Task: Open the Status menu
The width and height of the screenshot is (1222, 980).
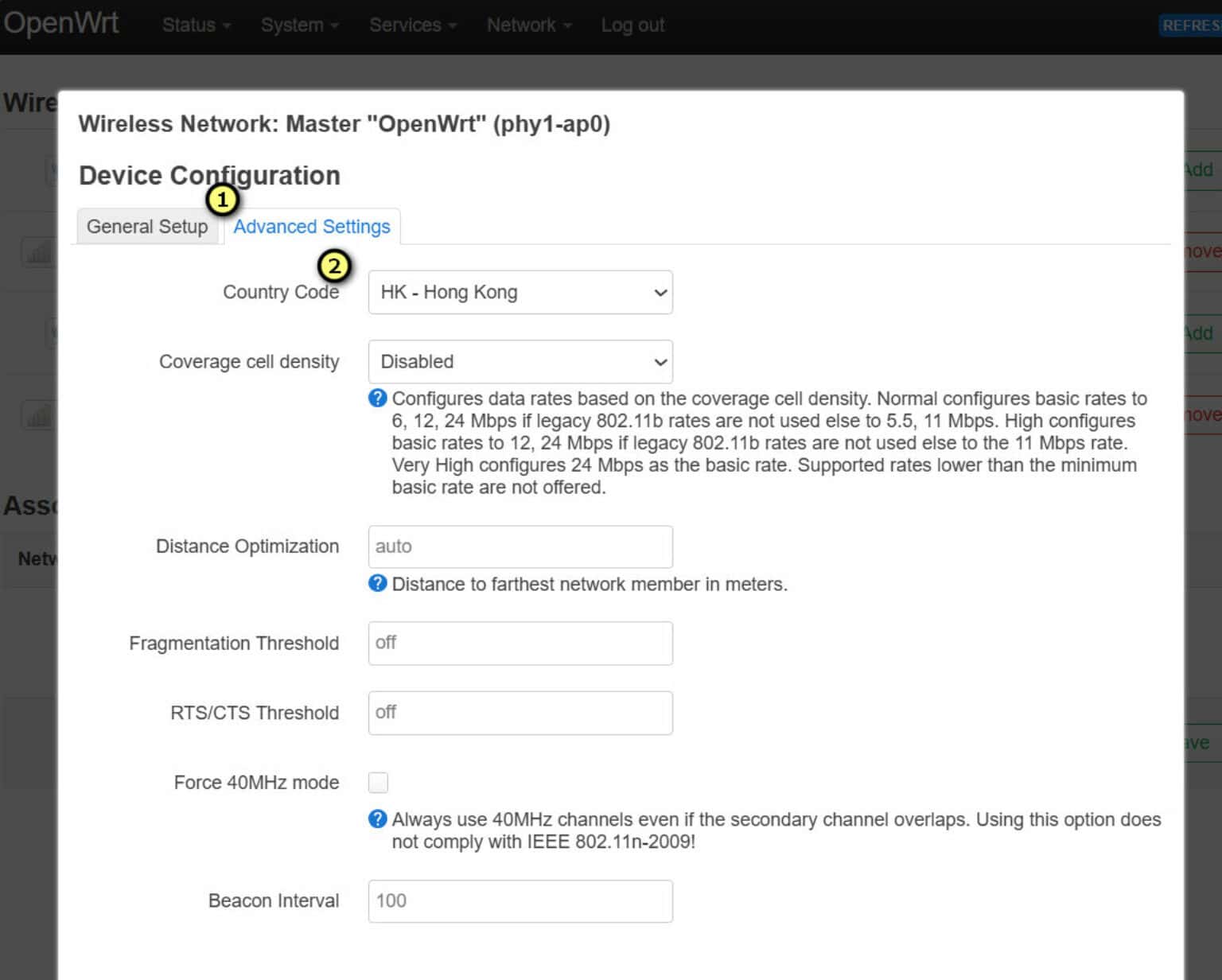Action: (196, 25)
